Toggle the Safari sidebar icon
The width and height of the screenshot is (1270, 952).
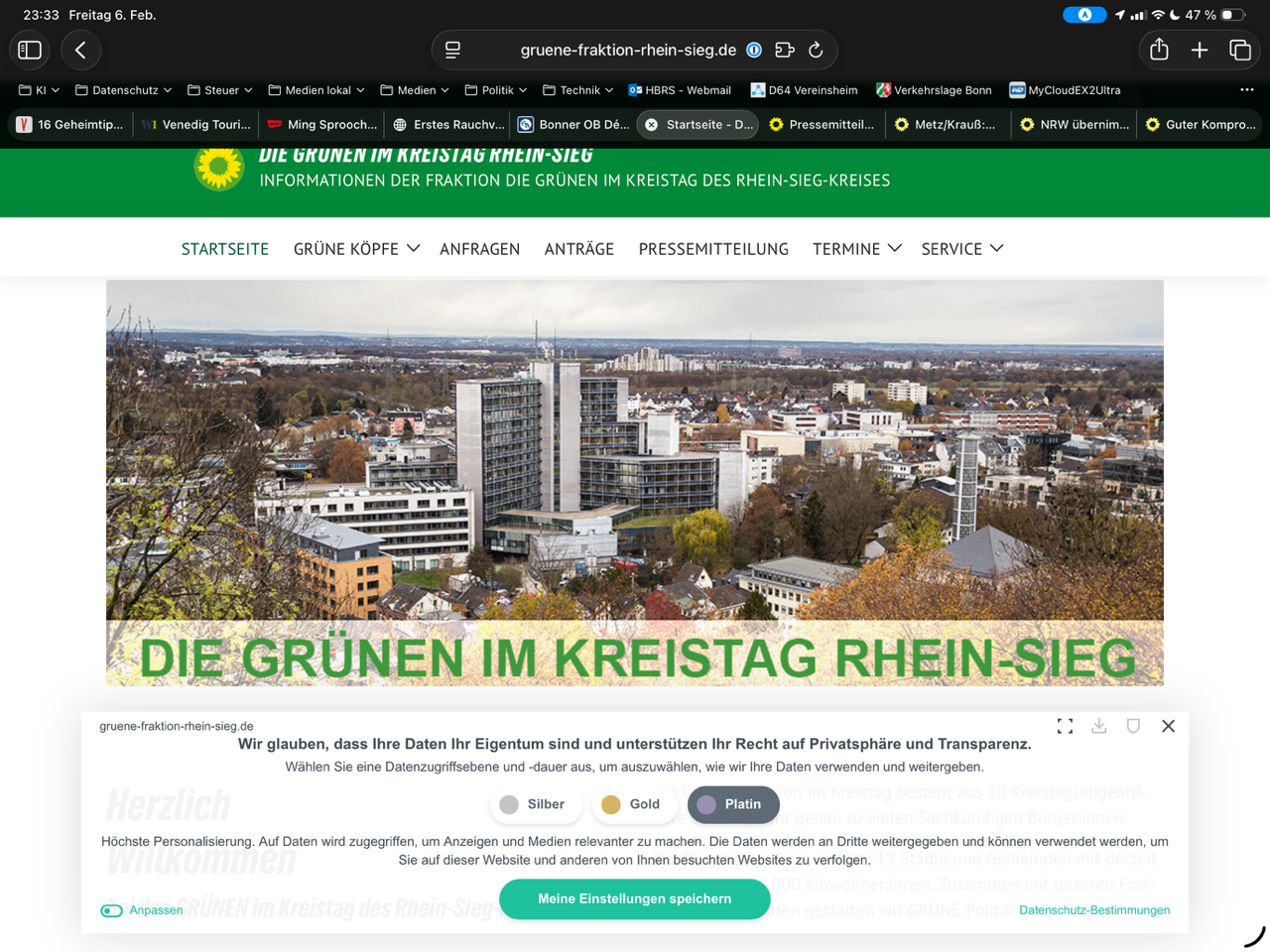tap(30, 50)
